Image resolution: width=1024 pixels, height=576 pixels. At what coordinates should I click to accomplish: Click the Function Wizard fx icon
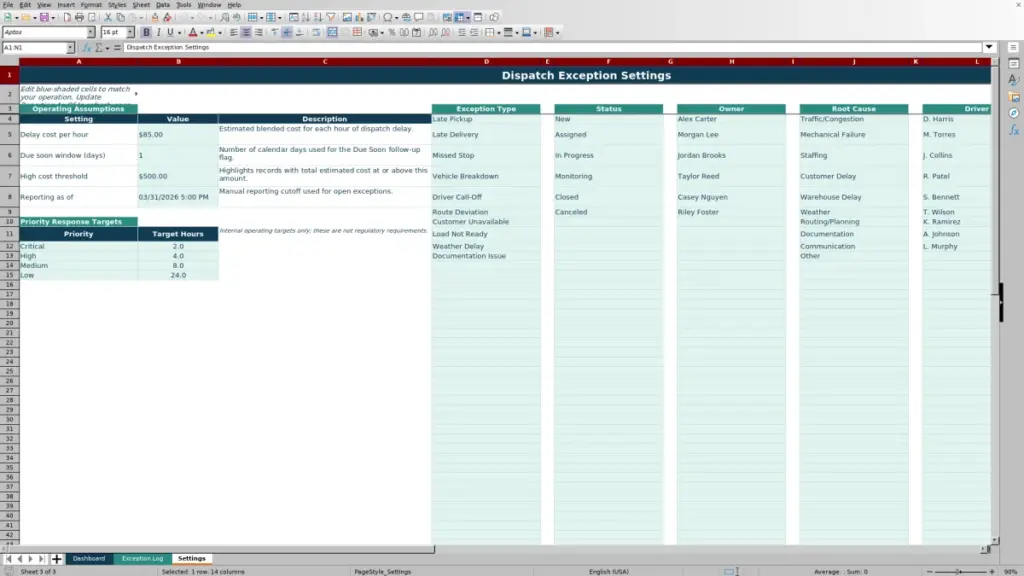click(x=87, y=48)
